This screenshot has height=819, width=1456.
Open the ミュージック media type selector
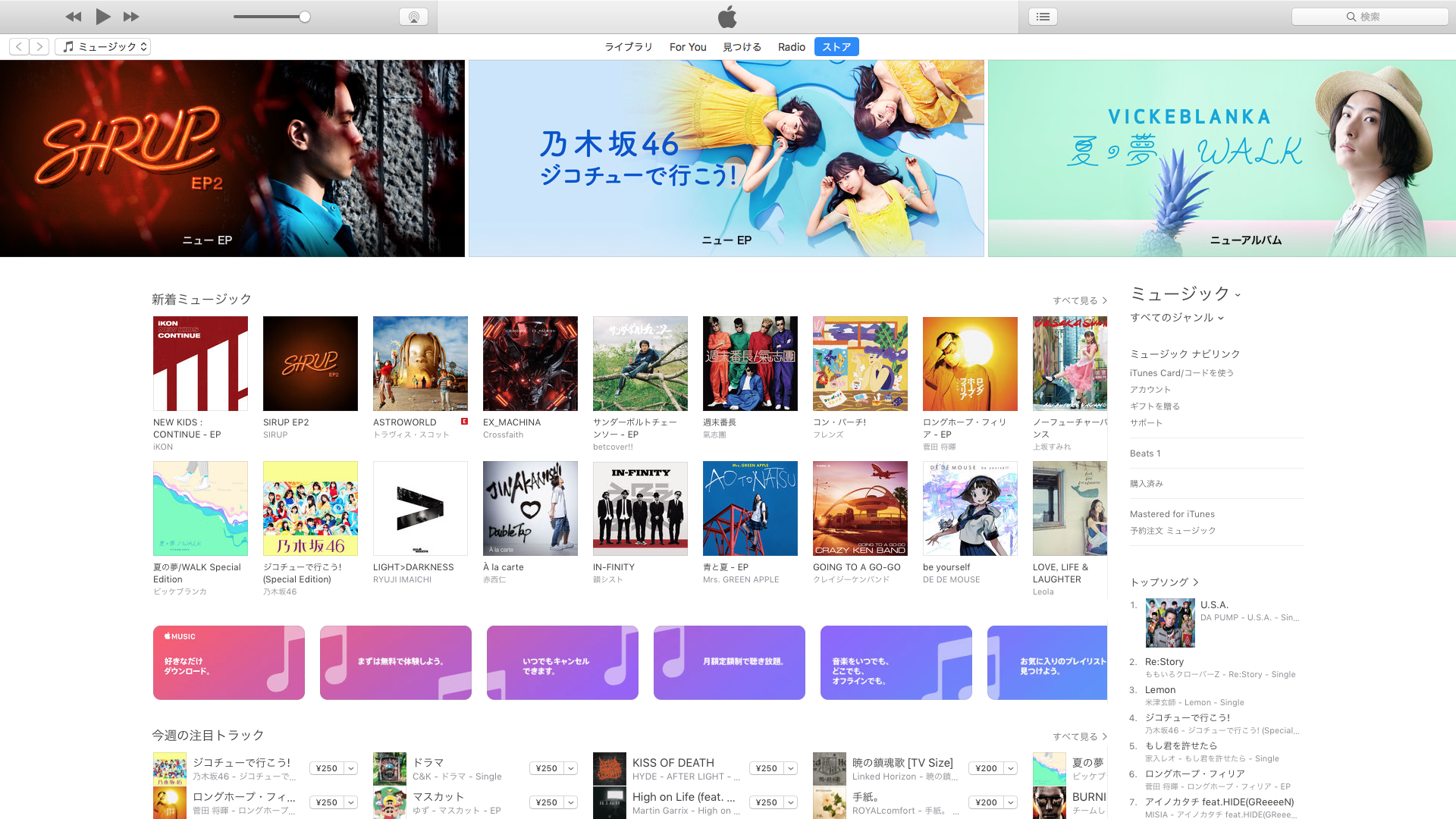pos(102,46)
